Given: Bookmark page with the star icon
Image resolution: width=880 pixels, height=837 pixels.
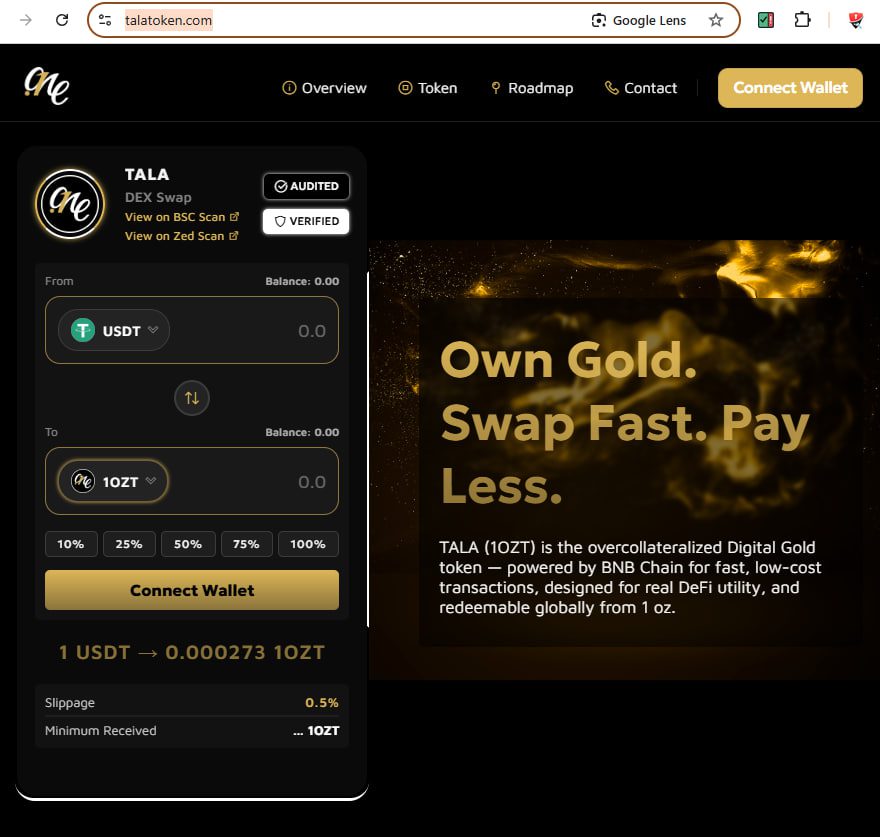Looking at the screenshot, I should (716, 20).
